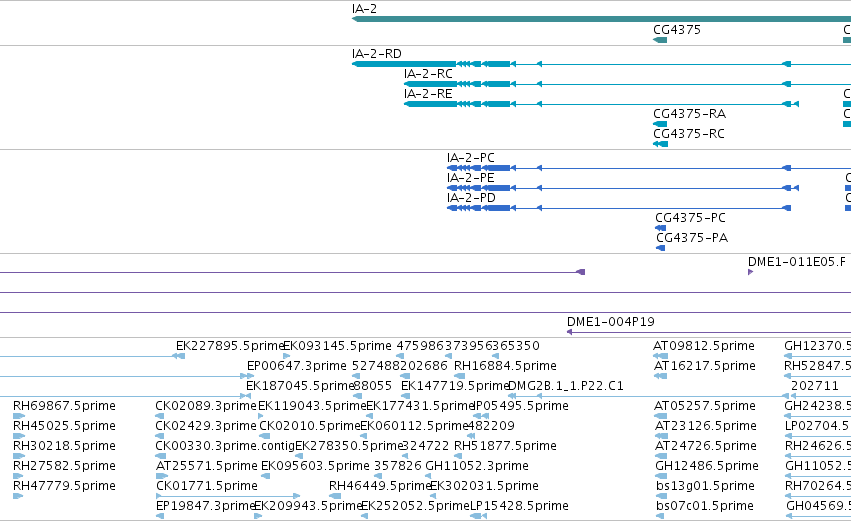Click EST CK02010.5prime
The height and width of the screenshot is (521, 851).
(310, 427)
